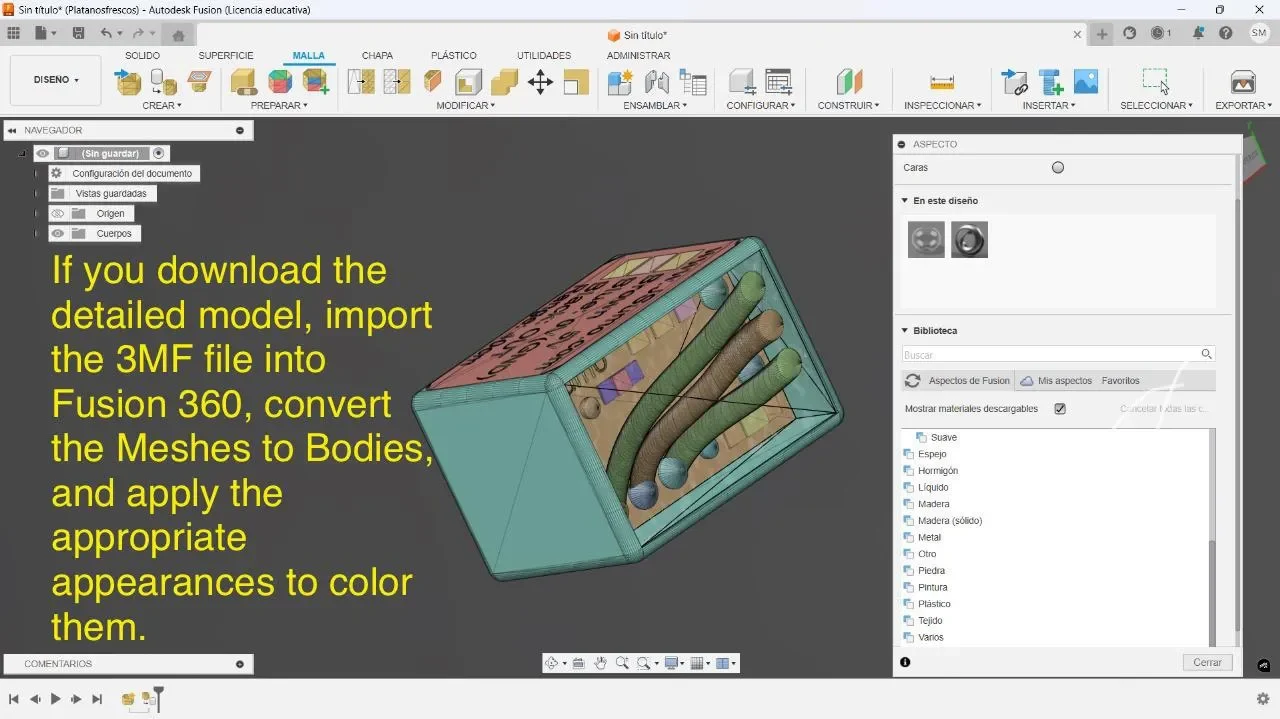Viewport: 1280px width, 719px height.
Task: Collapse the Biblioteca section
Action: point(905,331)
